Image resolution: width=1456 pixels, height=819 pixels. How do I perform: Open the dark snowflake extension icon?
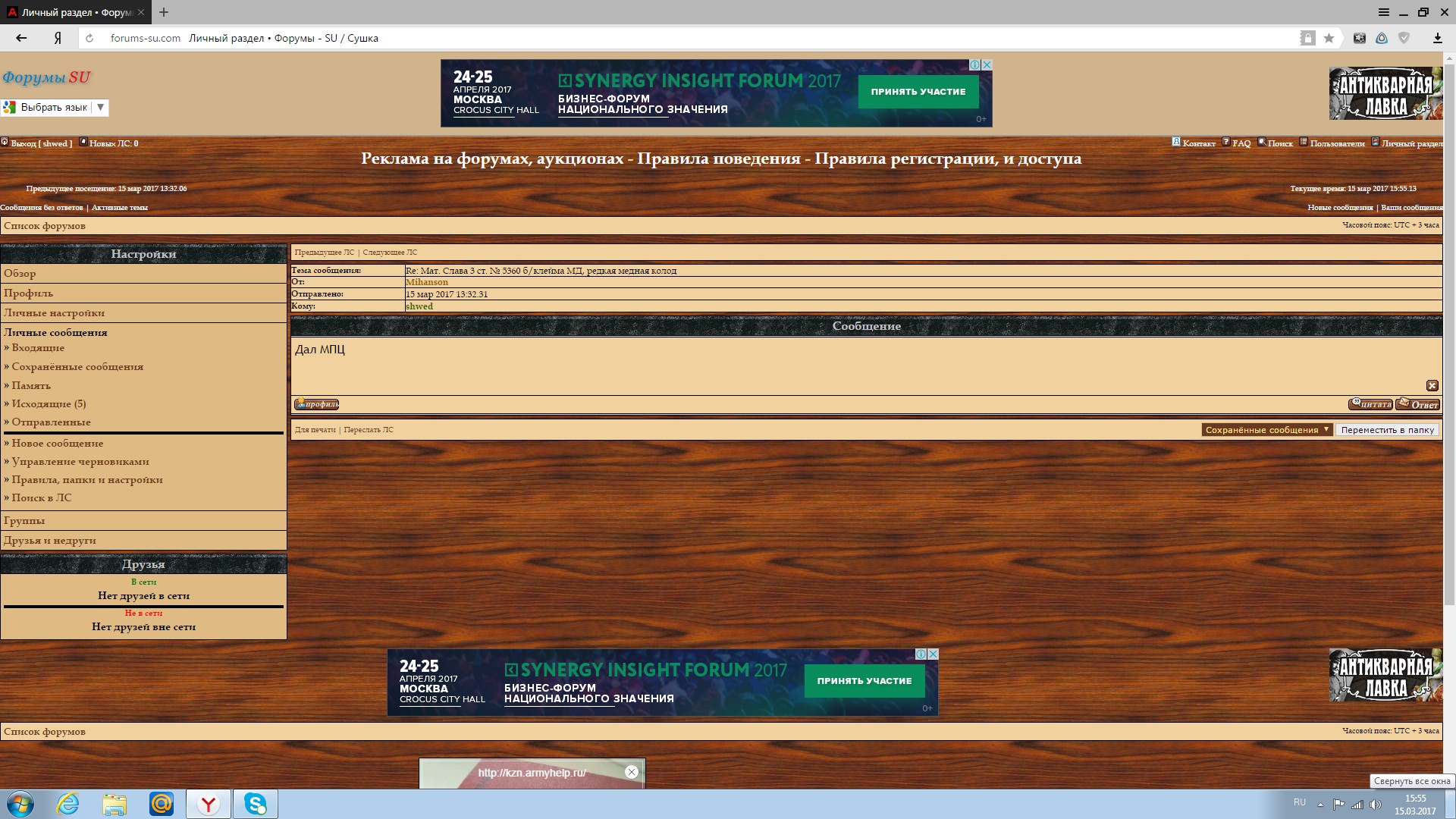click(x=1360, y=38)
